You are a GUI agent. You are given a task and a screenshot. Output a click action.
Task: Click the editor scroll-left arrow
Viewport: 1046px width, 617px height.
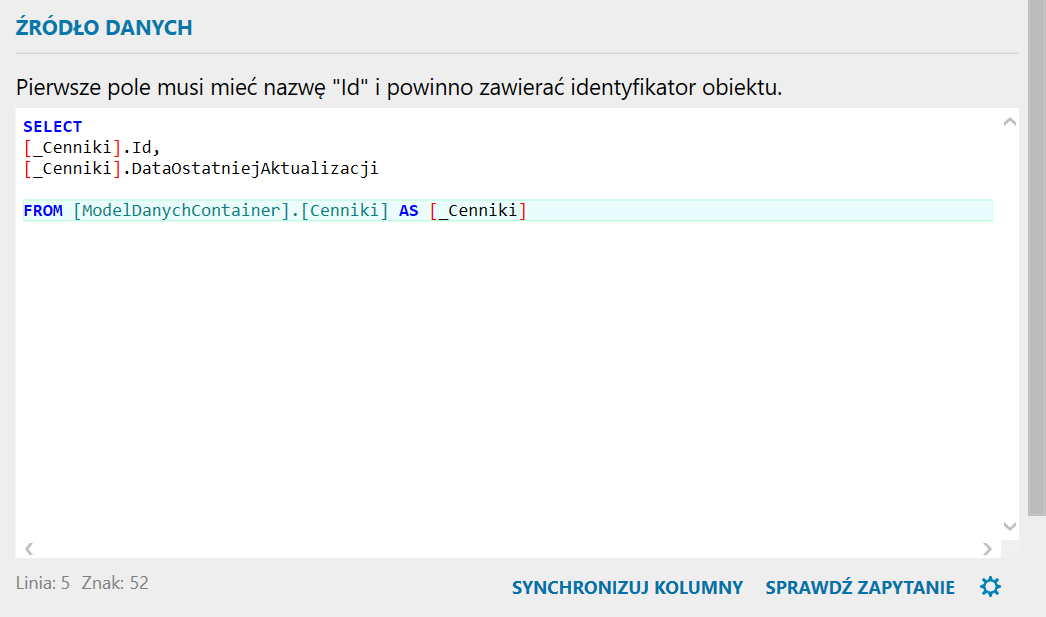pyautogui.click(x=29, y=548)
